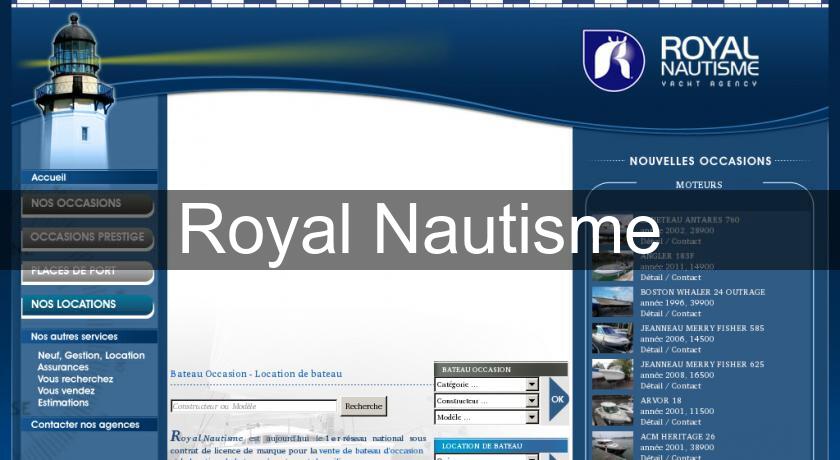Open the Jeanneau Merry Fisher 625 thumbnail
Image resolution: width=840 pixels, height=460 pixels.
pos(612,374)
